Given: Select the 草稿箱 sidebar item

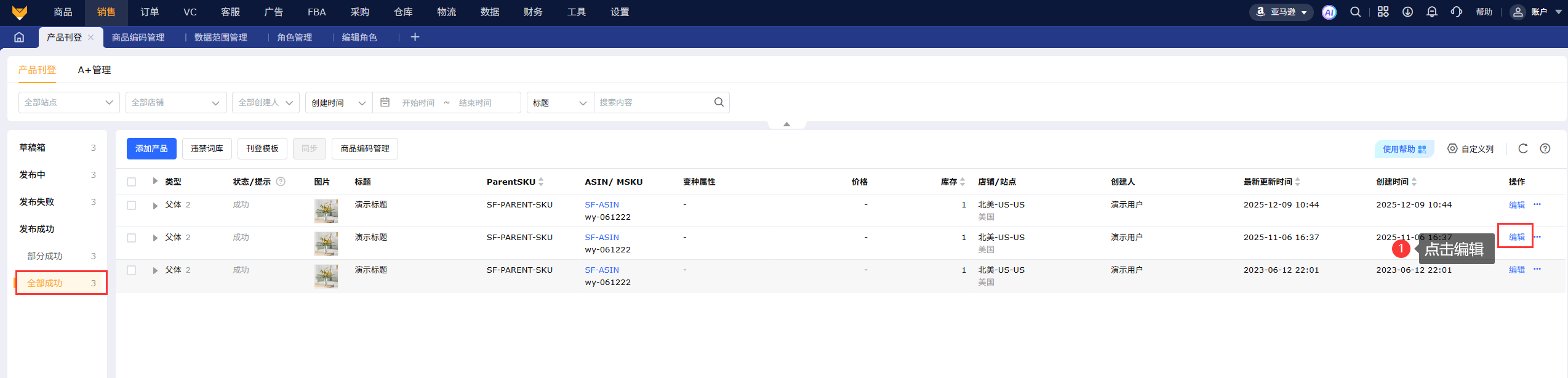Looking at the screenshot, I should 57,148.
